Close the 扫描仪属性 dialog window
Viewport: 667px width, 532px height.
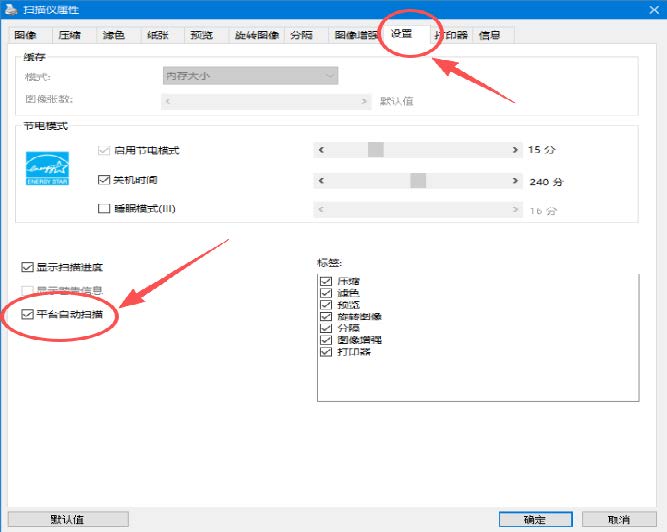coord(654,9)
